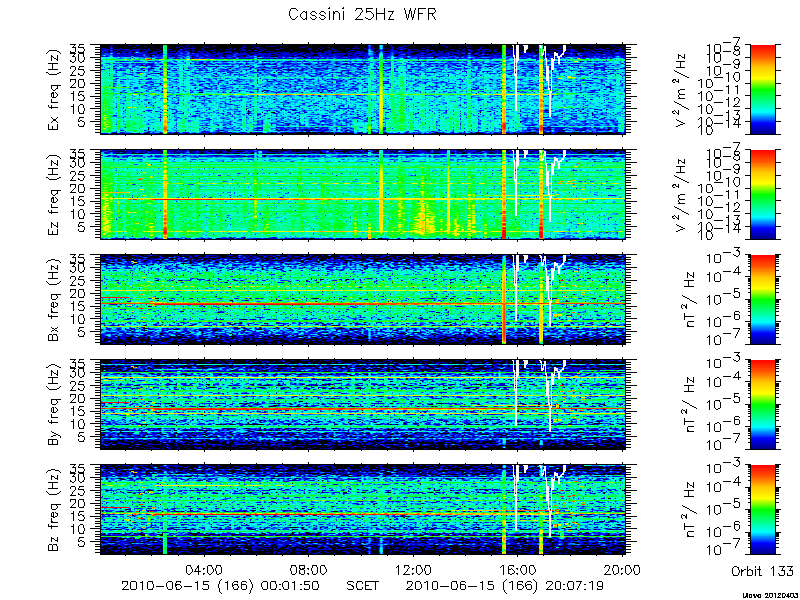Select the Ez frequency spectrogram panel
The height and width of the screenshot is (600, 800).
(x=362, y=194)
